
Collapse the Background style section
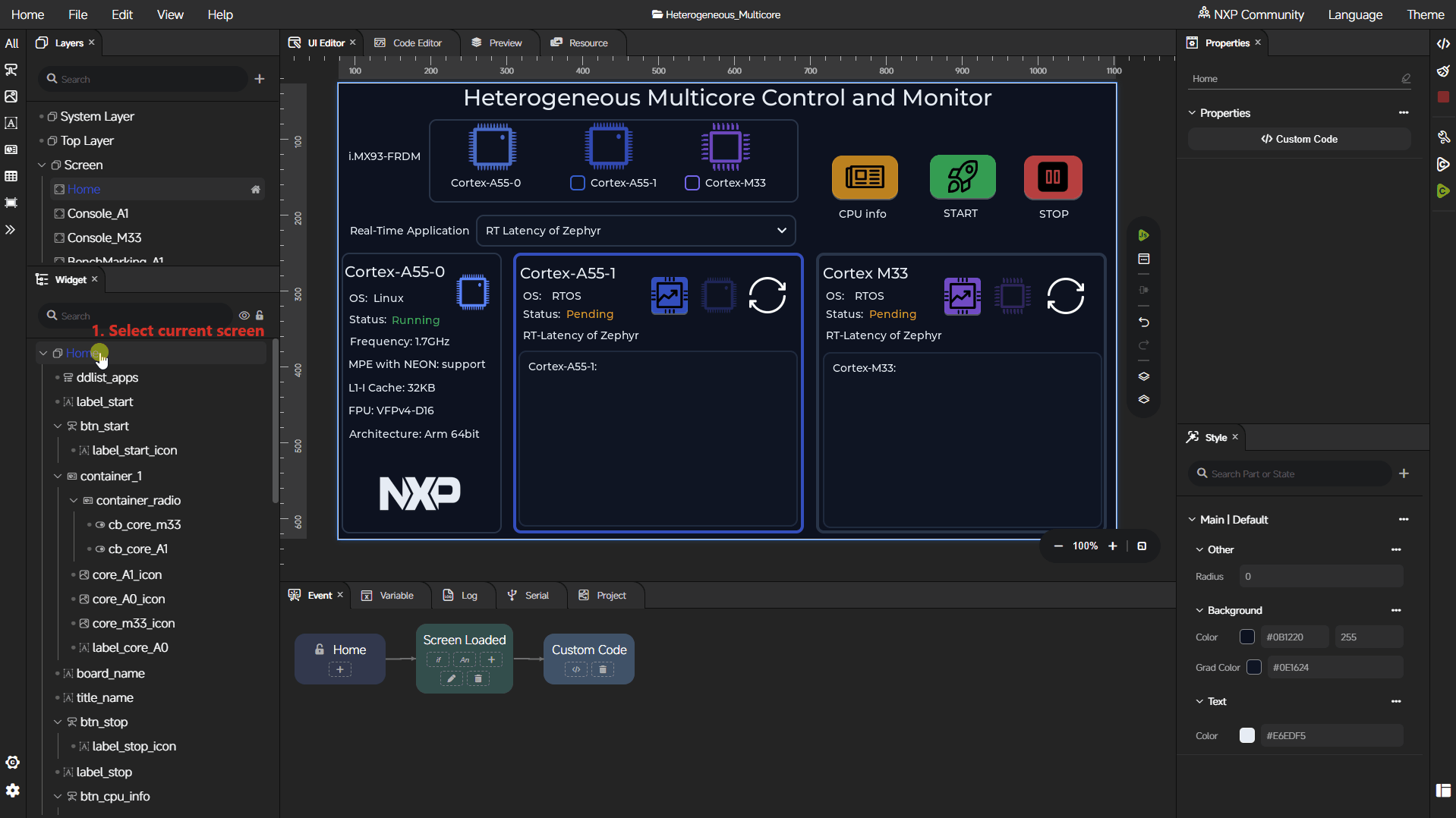click(x=1199, y=611)
